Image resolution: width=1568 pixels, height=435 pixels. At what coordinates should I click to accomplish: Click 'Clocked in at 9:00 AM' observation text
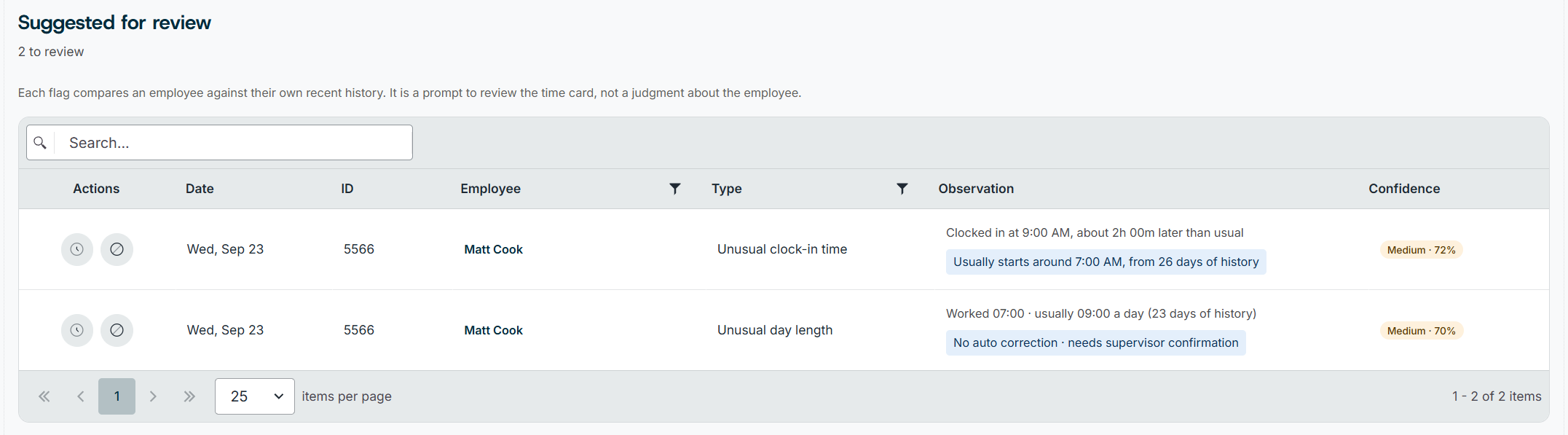point(1095,233)
